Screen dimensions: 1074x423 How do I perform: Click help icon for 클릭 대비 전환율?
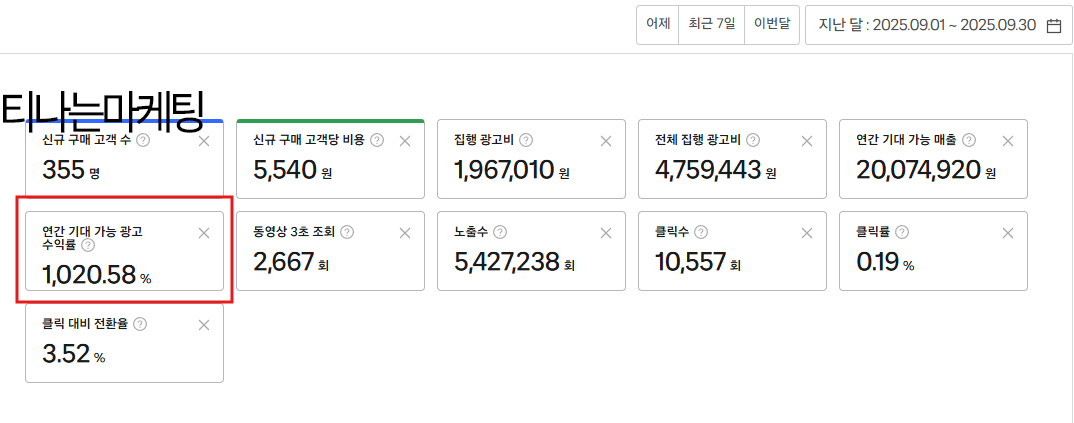point(140,324)
